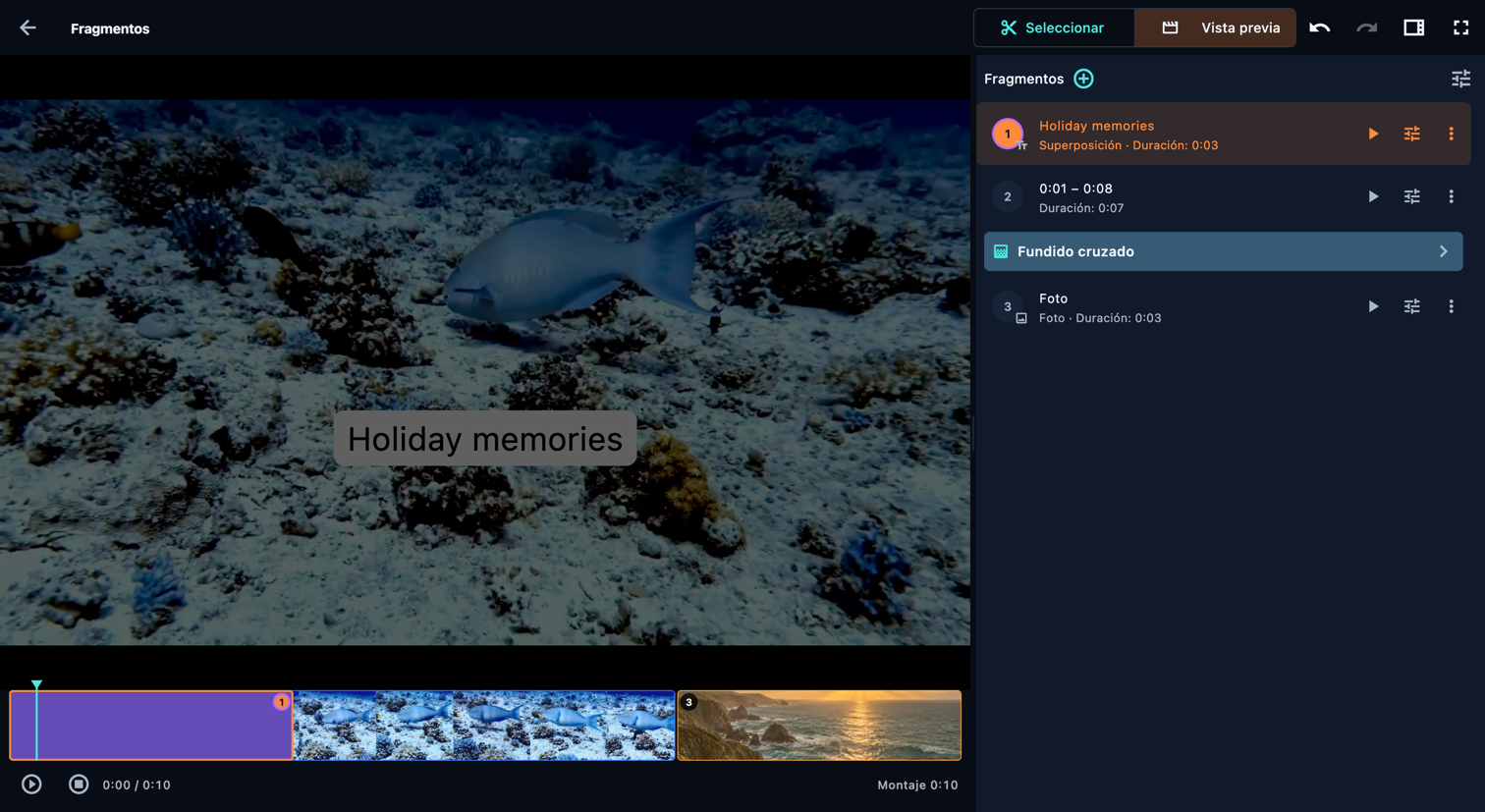
Task: Open adjustments for 0:01 – 0:08 fragment
Action: pyautogui.click(x=1412, y=196)
